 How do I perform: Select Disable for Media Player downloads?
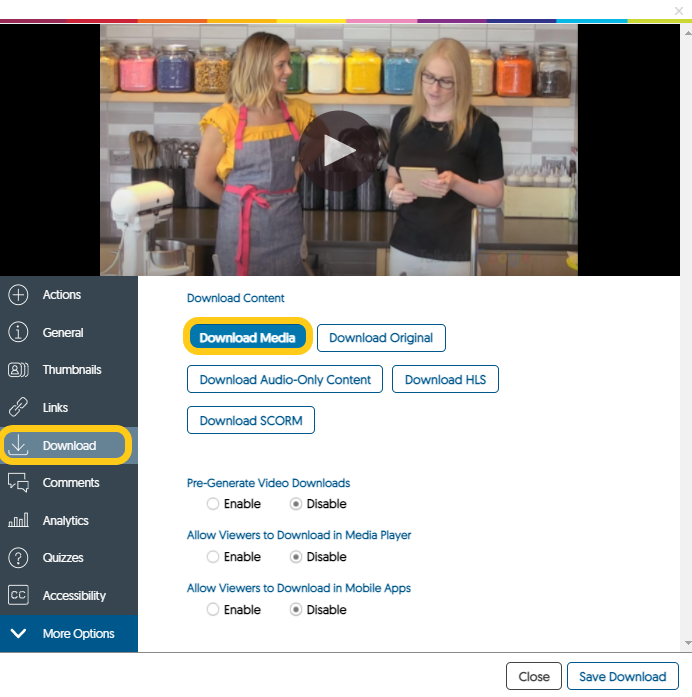pos(296,557)
